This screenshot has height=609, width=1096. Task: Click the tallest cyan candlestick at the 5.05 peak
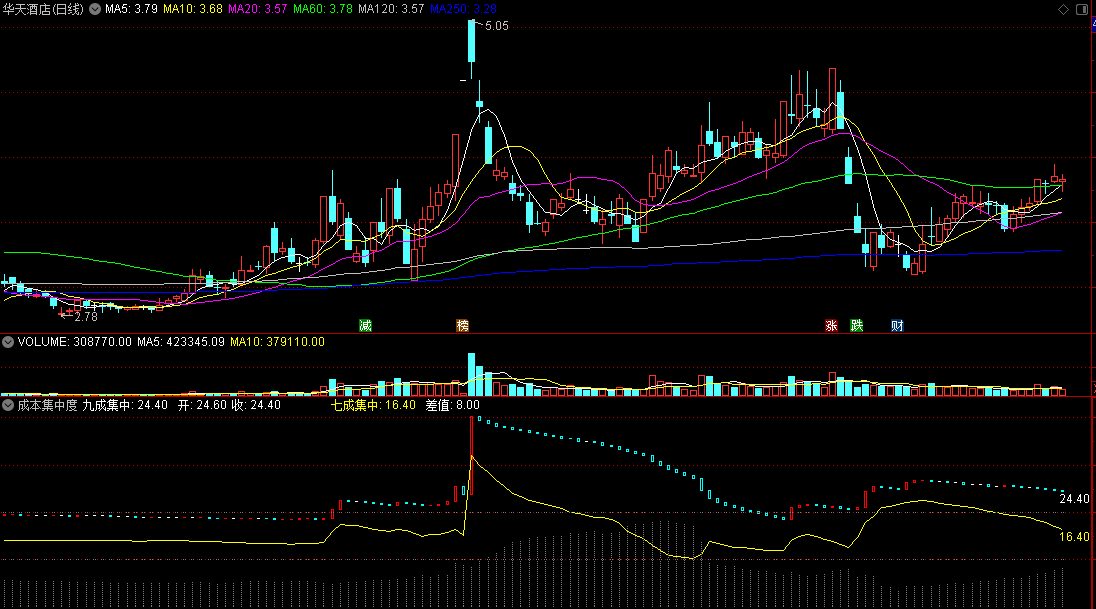click(x=472, y=41)
